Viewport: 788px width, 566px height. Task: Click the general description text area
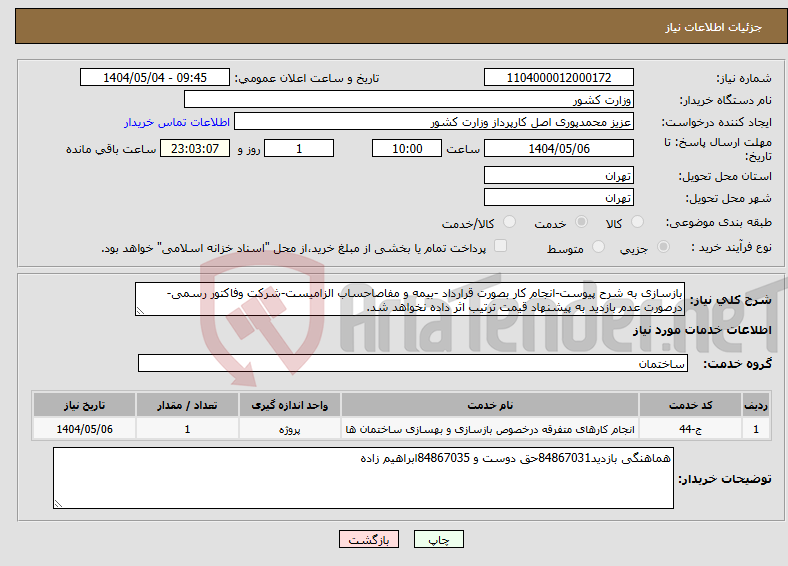pos(410,299)
